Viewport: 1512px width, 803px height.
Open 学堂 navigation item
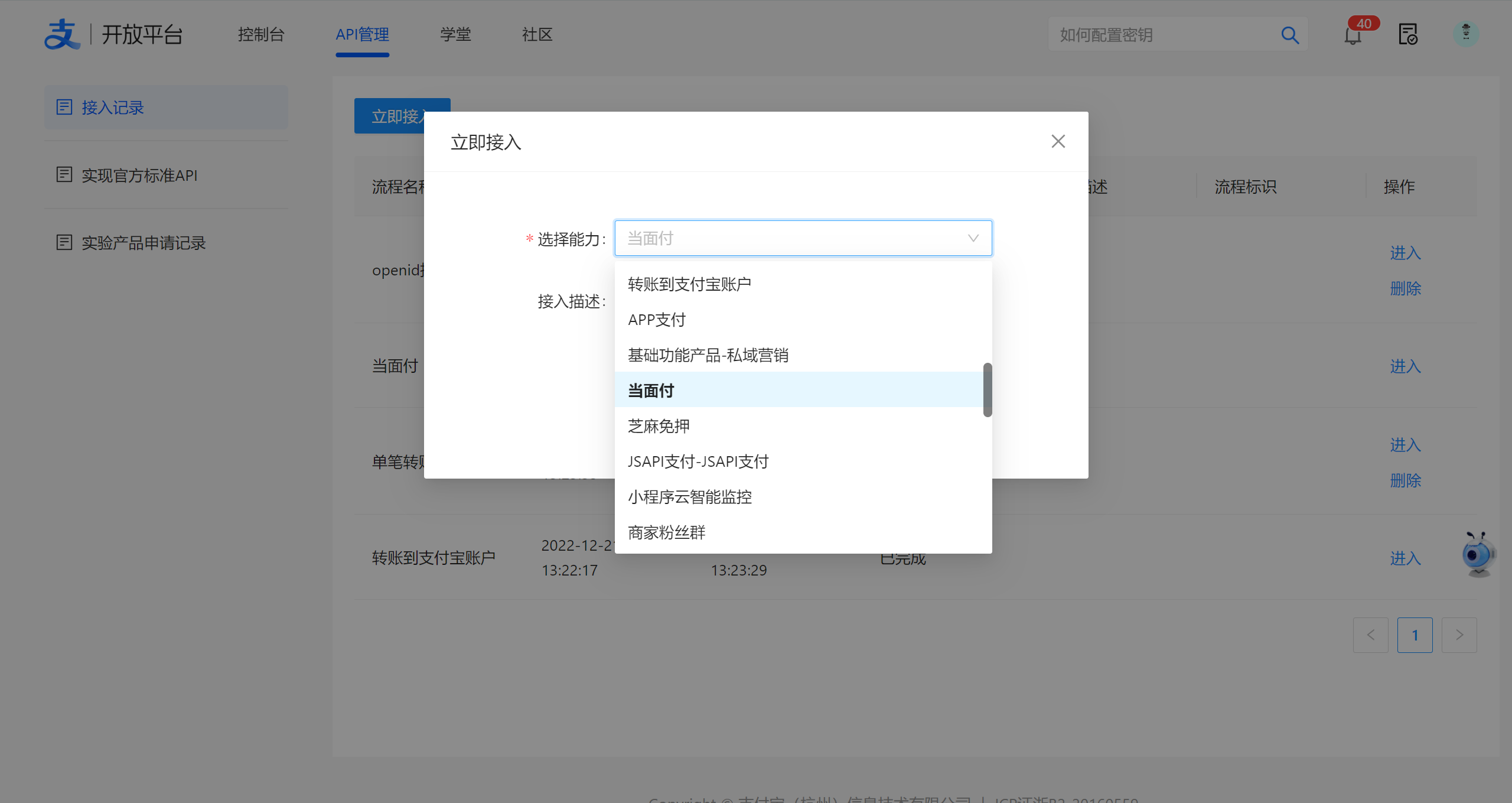(455, 35)
